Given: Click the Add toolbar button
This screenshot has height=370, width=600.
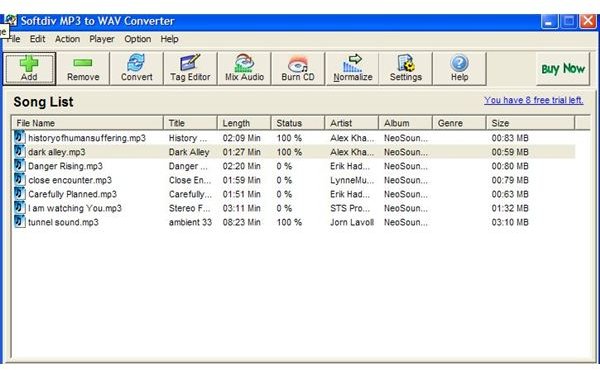Looking at the screenshot, I should (29, 69).
